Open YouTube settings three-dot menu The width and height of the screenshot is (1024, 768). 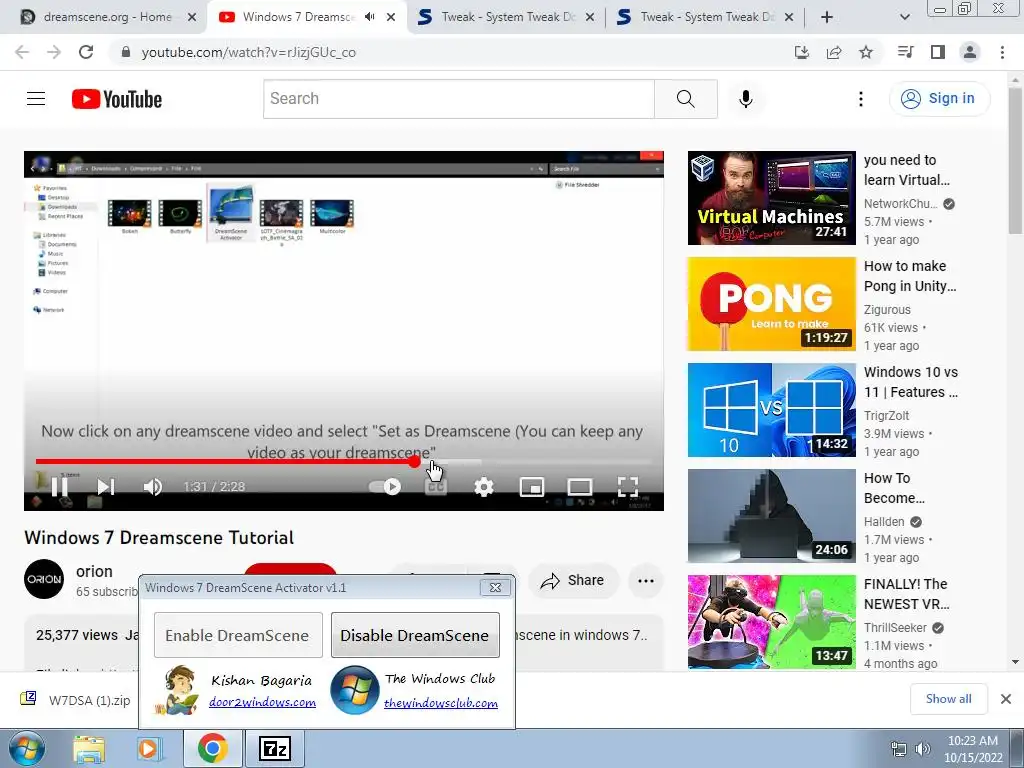(861, 99)
